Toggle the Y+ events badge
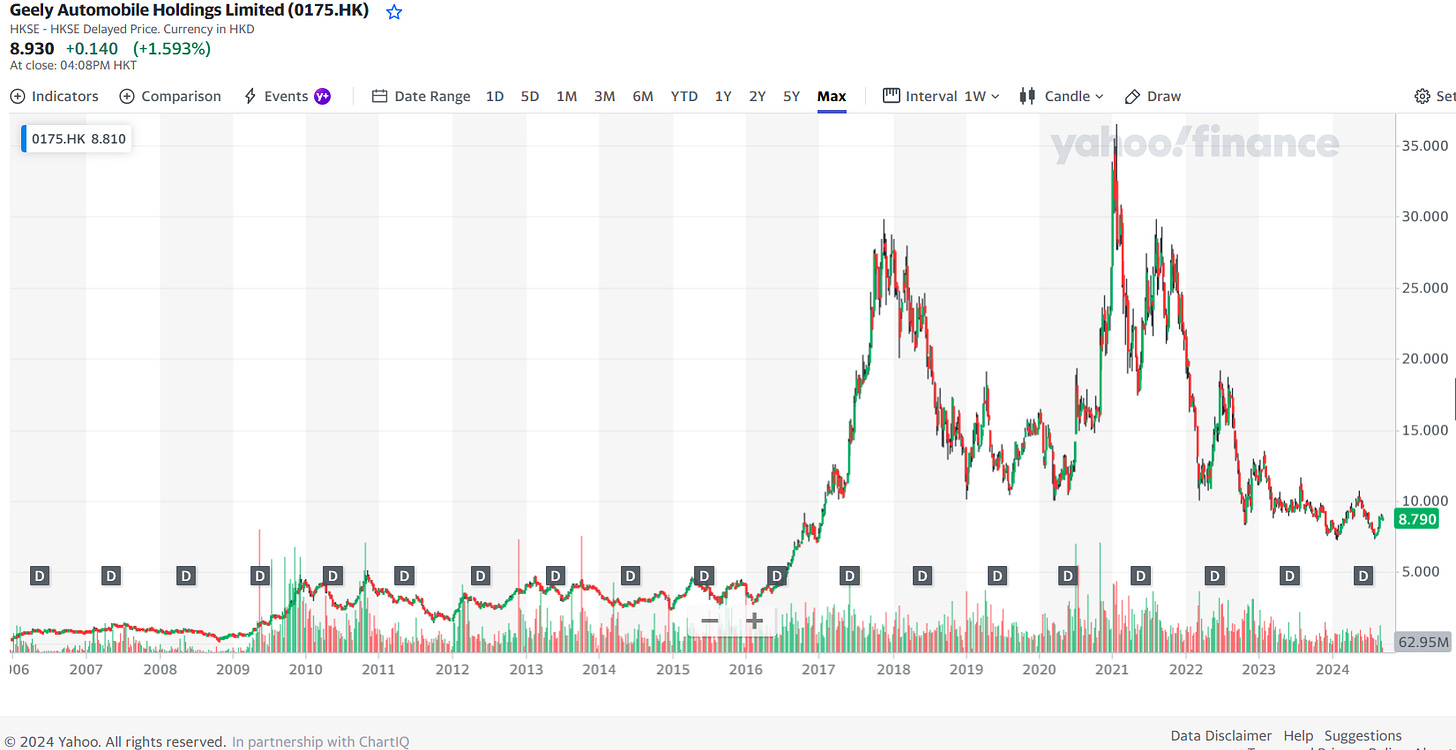 pos(321,96)
